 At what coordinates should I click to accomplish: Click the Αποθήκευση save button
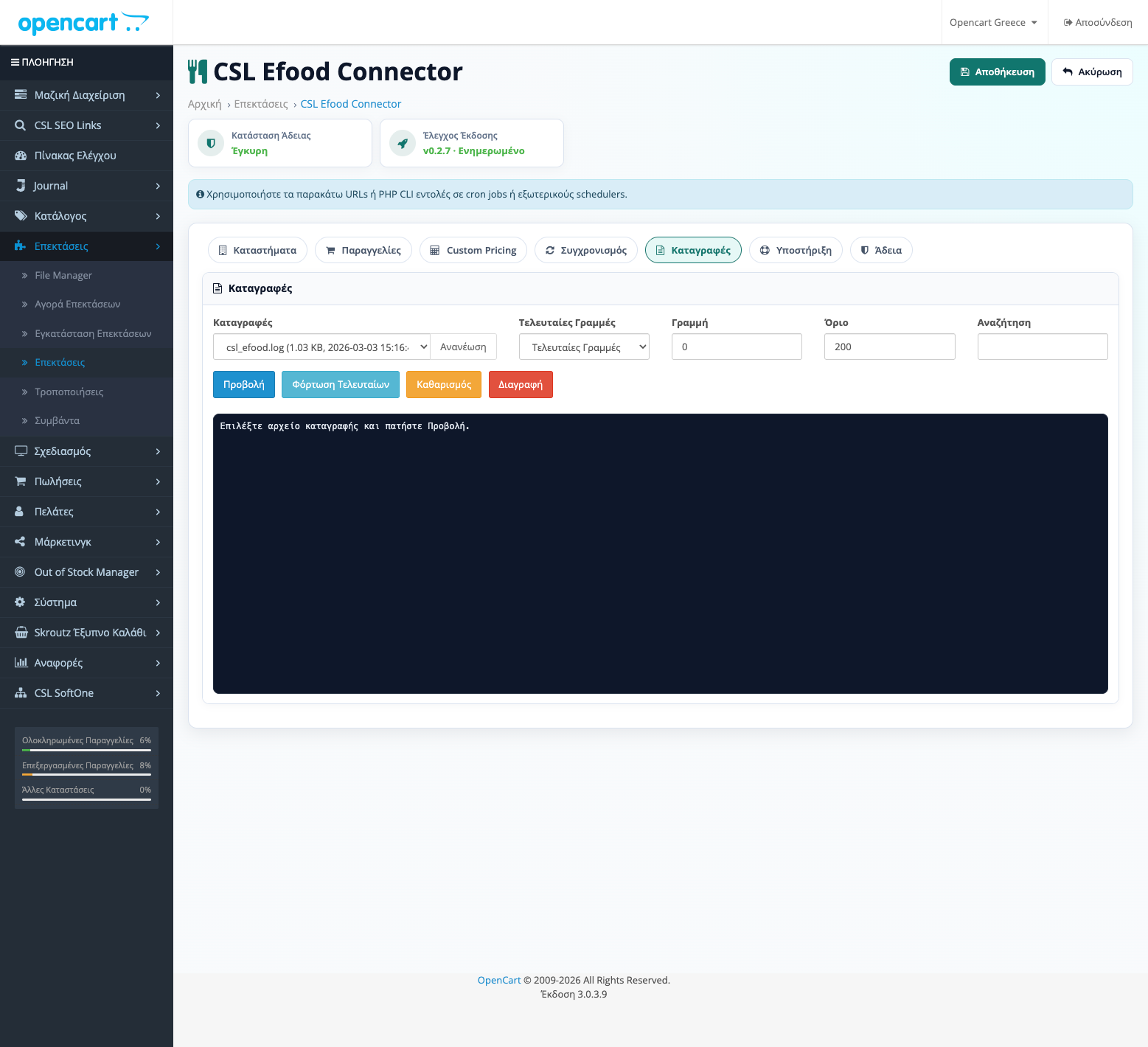pos(997,72)
